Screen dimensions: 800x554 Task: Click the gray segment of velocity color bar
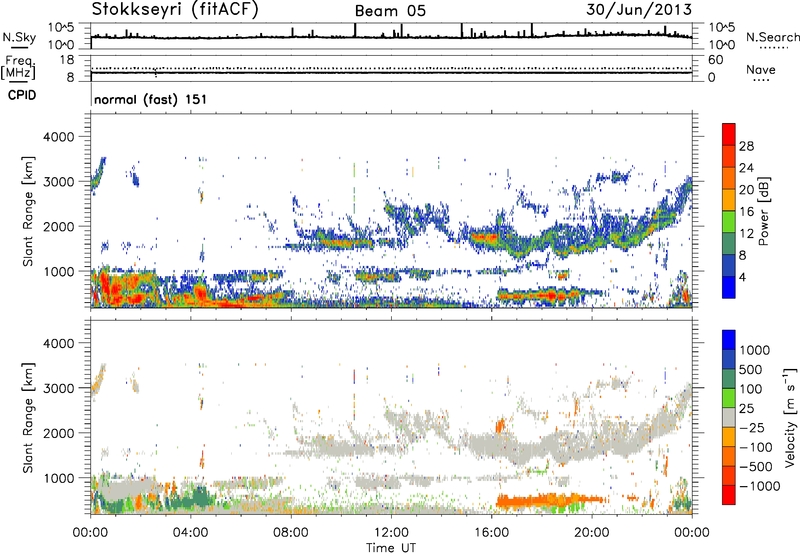(x=729, y=417)
